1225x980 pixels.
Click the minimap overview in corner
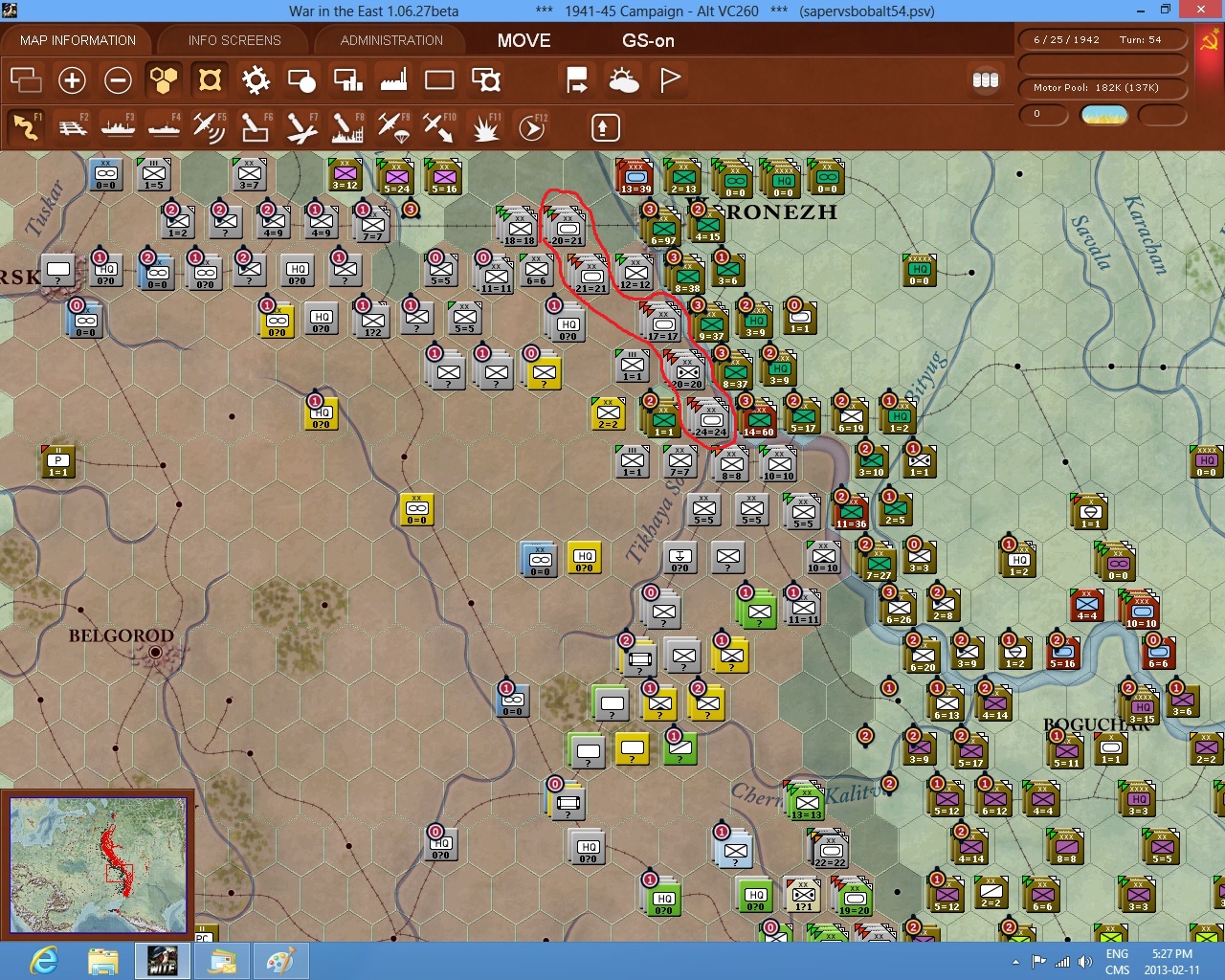tap(98, 865)
